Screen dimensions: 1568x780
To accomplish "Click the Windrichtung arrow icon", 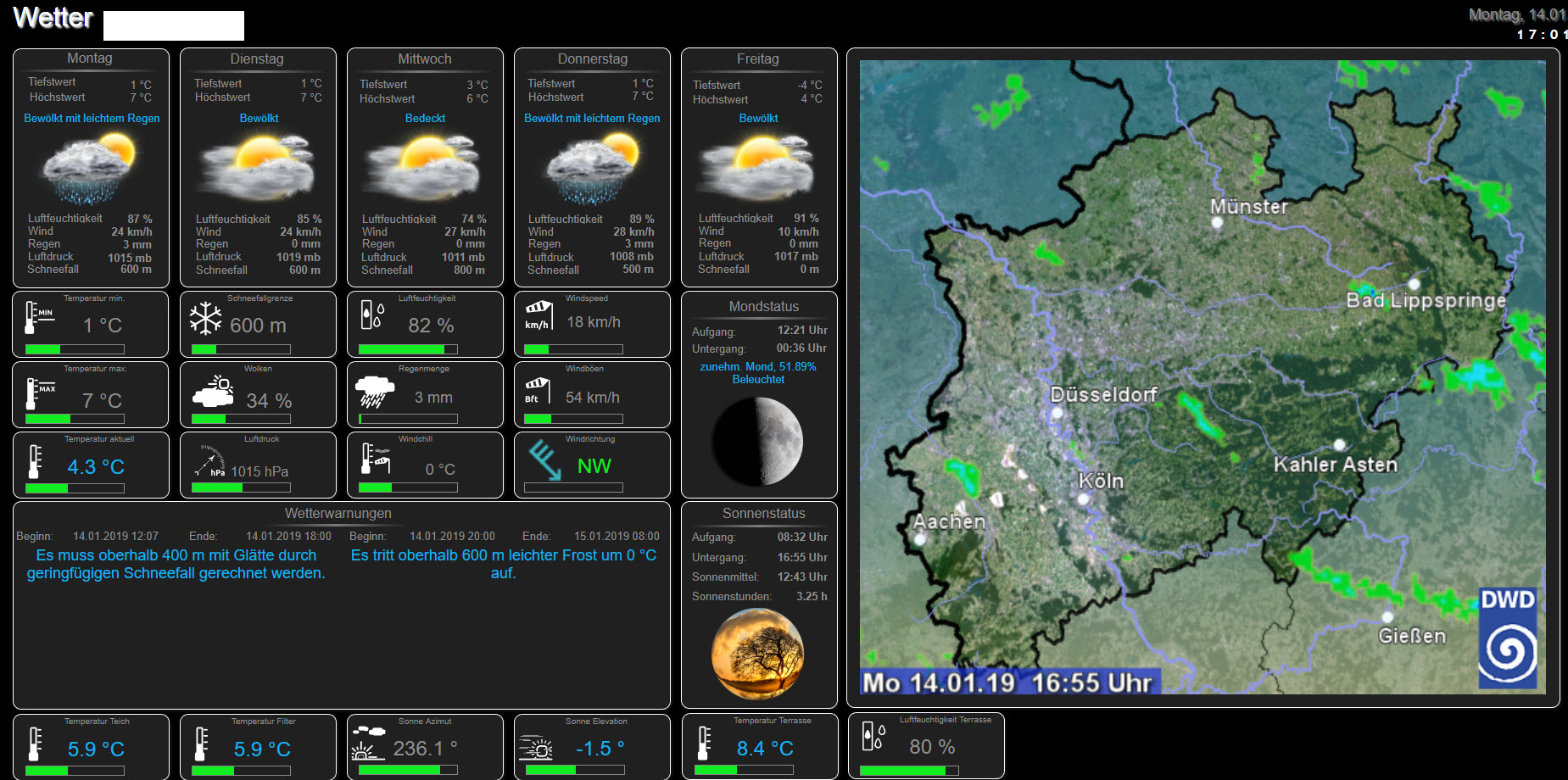I will click(x=544, y=460).
